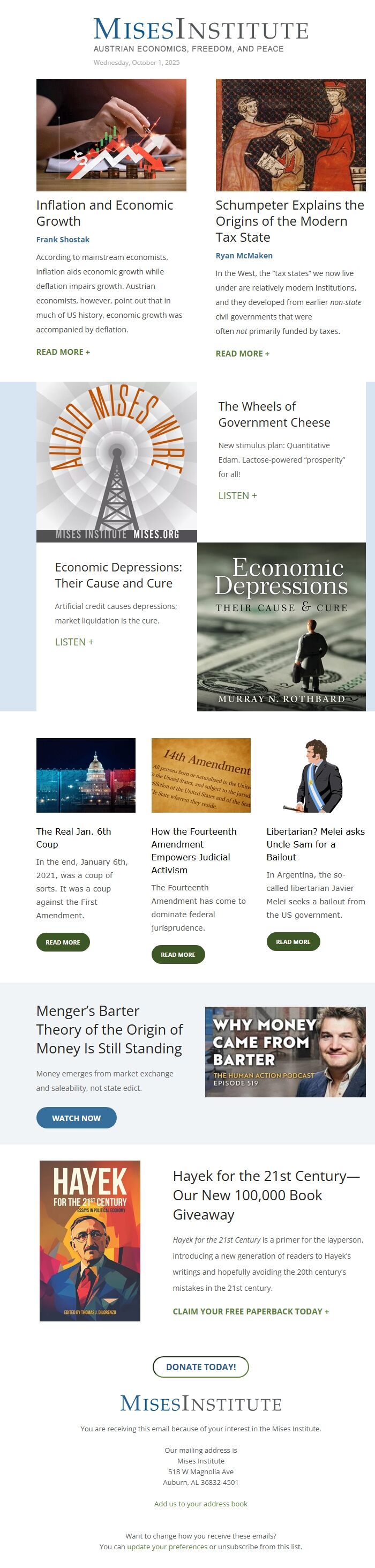Listen to The Wheels of Government Cheese
Screen dimensions: 375x1568
(x=237, y=495)
